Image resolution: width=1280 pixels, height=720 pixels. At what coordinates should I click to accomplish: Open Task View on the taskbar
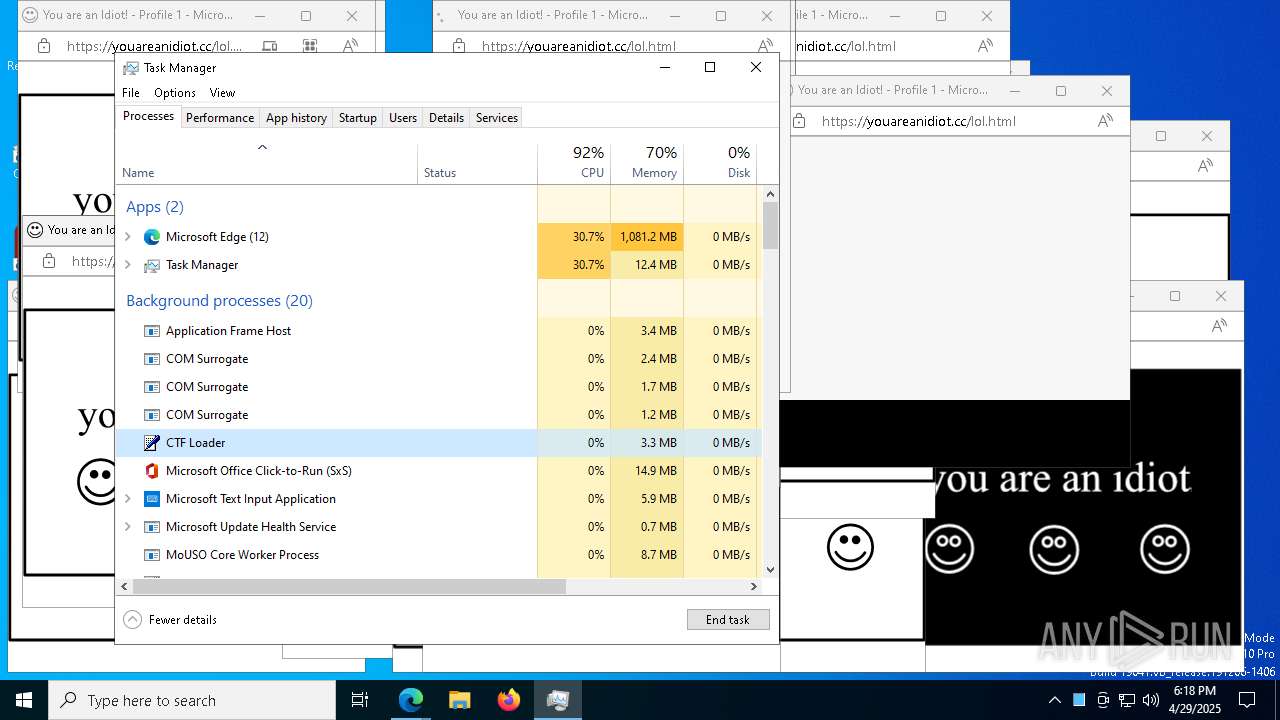click(x=360, y=700)
